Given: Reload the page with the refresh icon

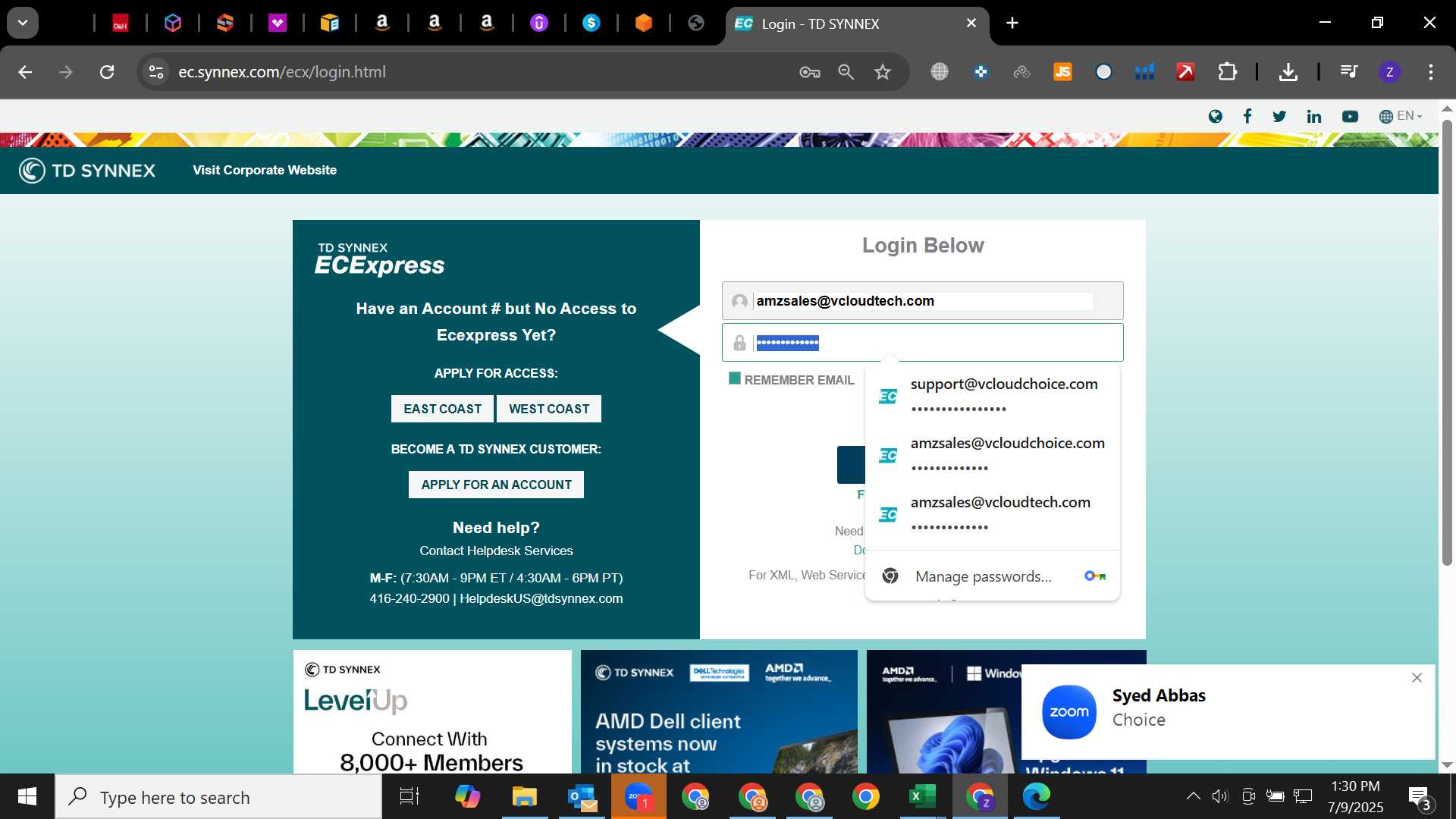Looking at the screenshot, I should click(x=107, y=72).
